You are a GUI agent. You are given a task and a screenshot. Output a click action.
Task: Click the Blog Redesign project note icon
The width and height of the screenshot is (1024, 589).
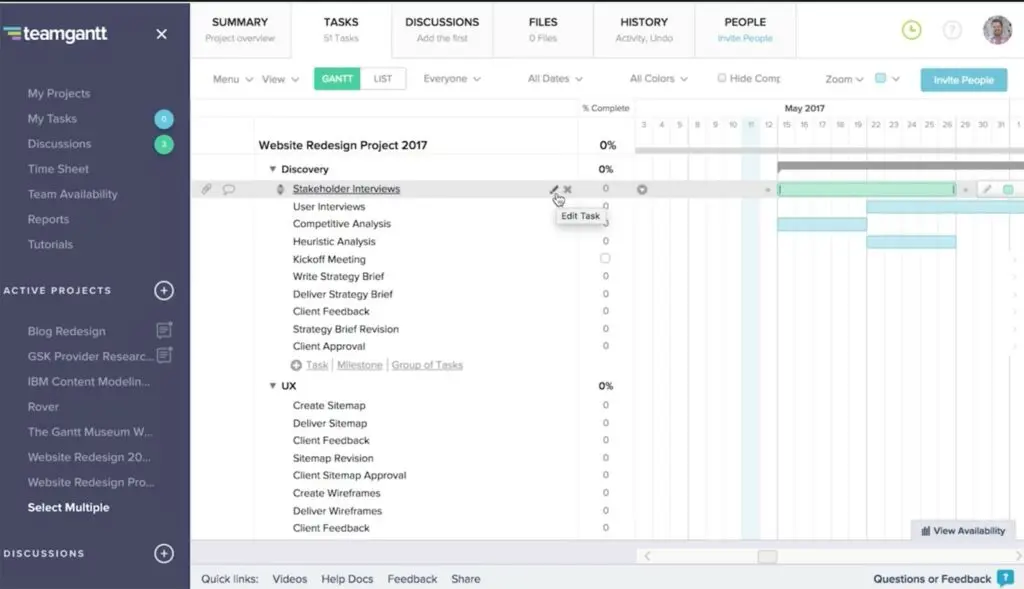point(164,330)
